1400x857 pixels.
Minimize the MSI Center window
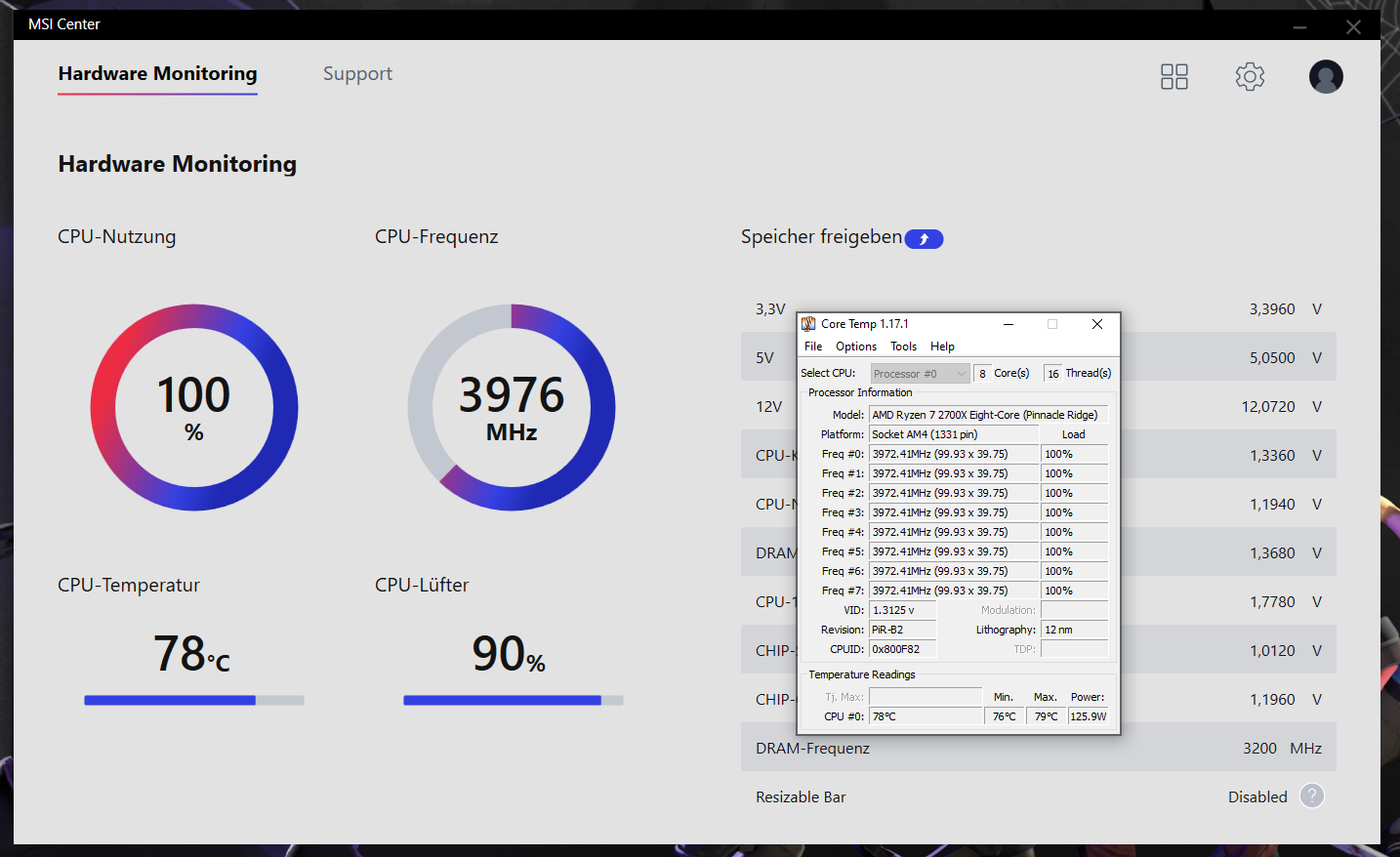[x=1299, y=26]
